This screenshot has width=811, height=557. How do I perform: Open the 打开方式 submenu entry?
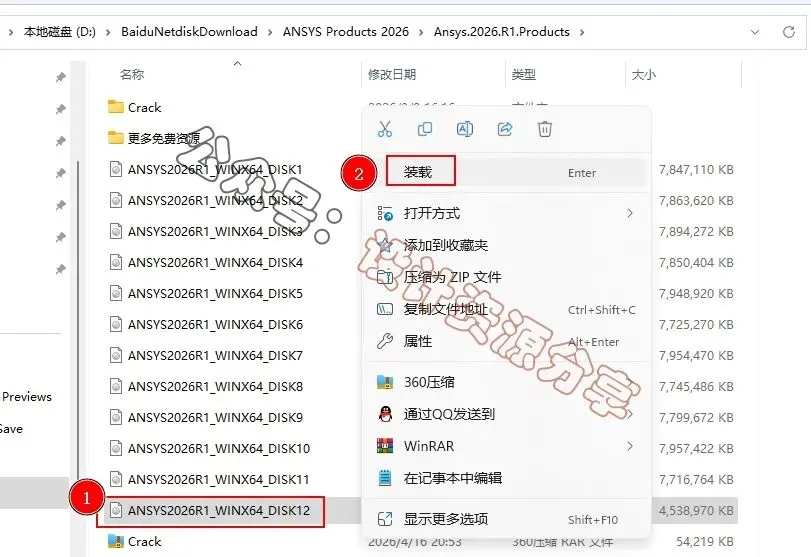[507, 213]
